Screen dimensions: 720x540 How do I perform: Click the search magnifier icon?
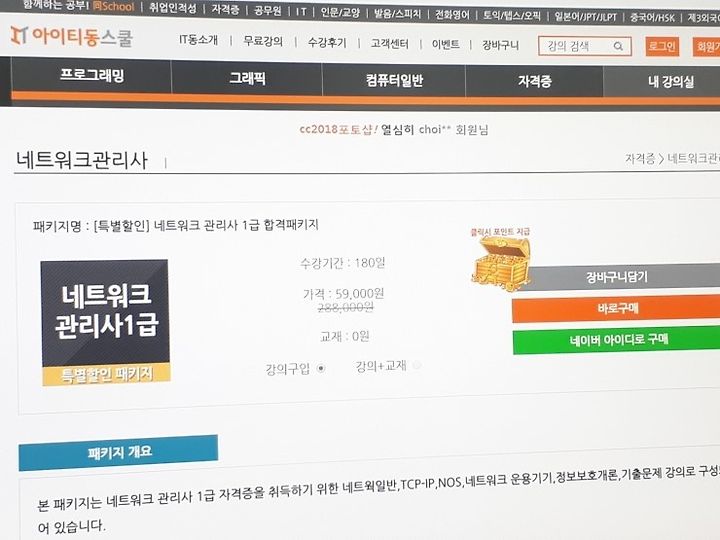(618, 46)
